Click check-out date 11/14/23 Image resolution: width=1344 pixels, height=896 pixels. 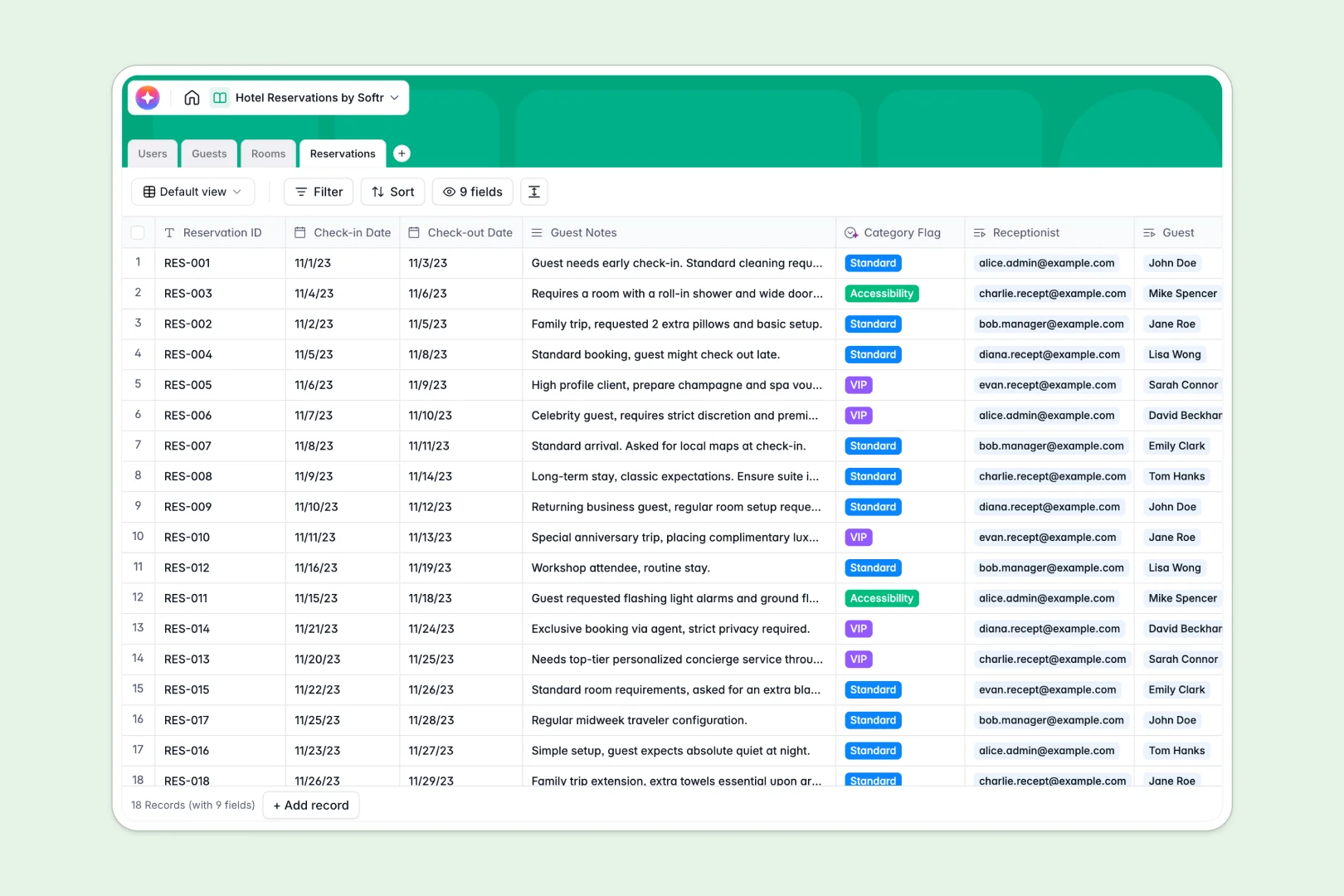click(430, 477)
